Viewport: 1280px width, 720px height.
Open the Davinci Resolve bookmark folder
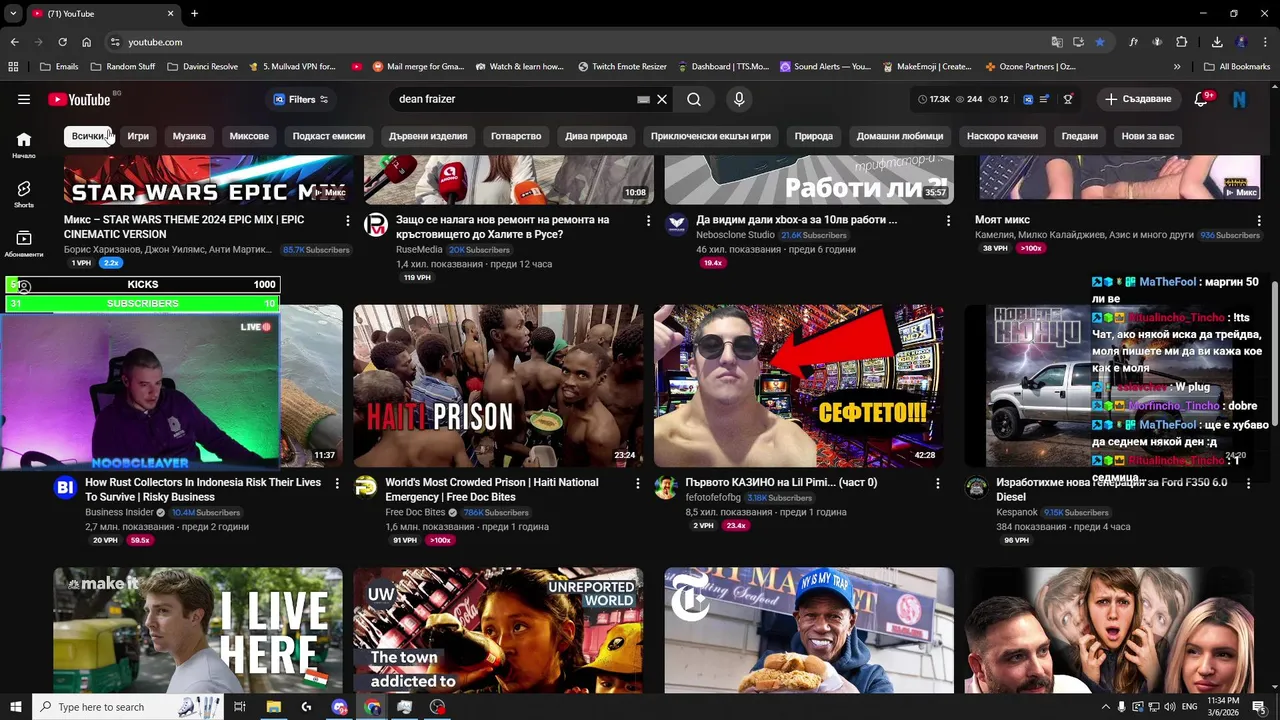point(202,67)
